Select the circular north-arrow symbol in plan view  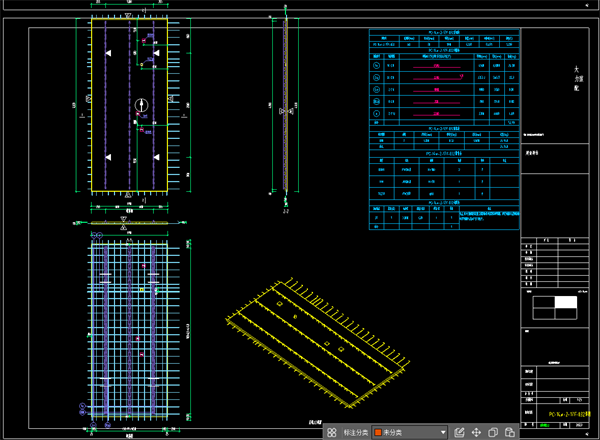142,105
